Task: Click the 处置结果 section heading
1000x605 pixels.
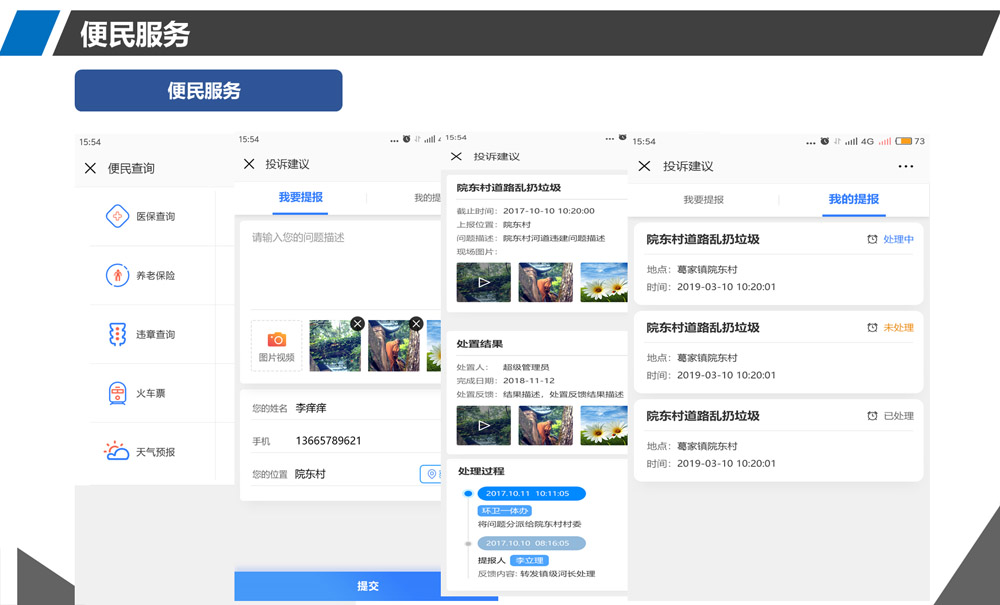Action: [x=480, y=344]
